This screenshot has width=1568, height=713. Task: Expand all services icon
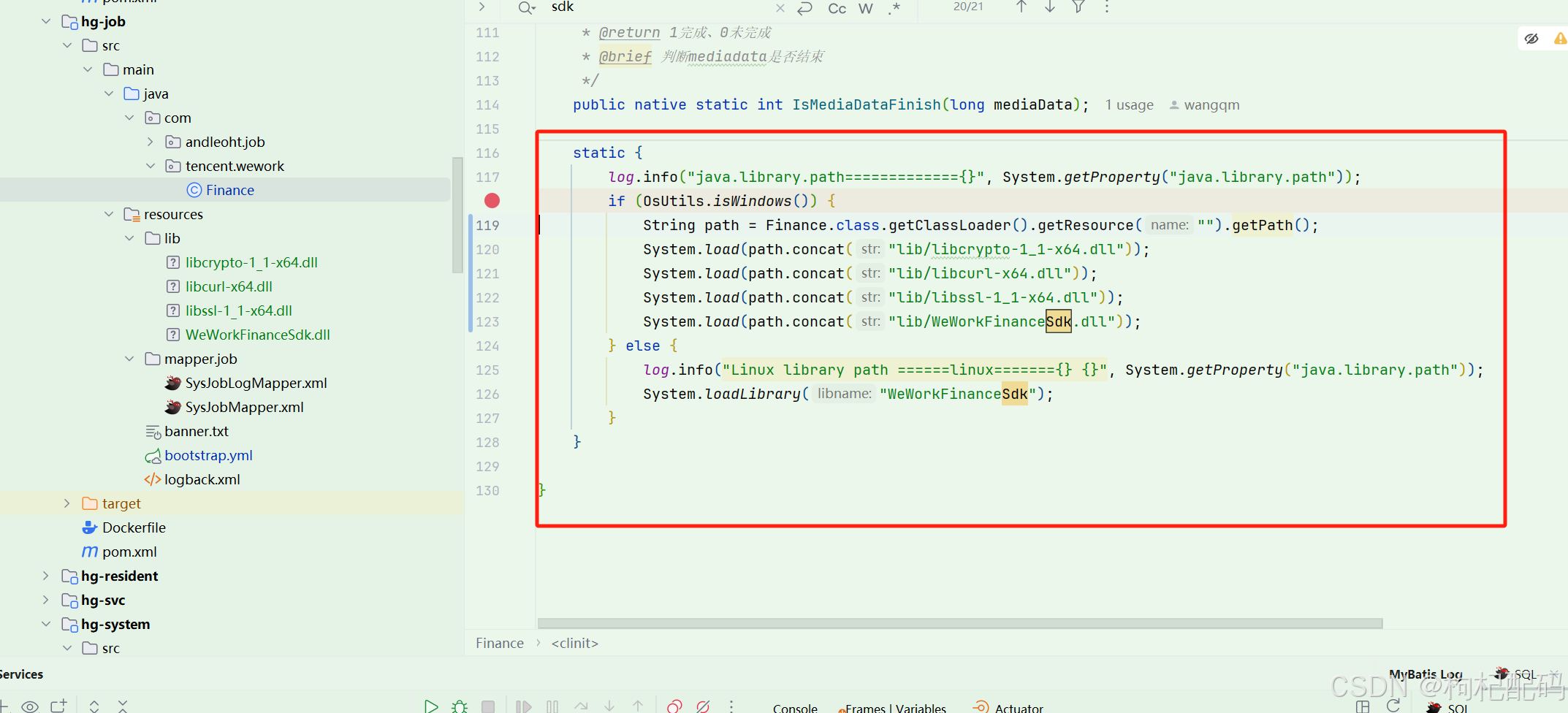coord(94,706)
